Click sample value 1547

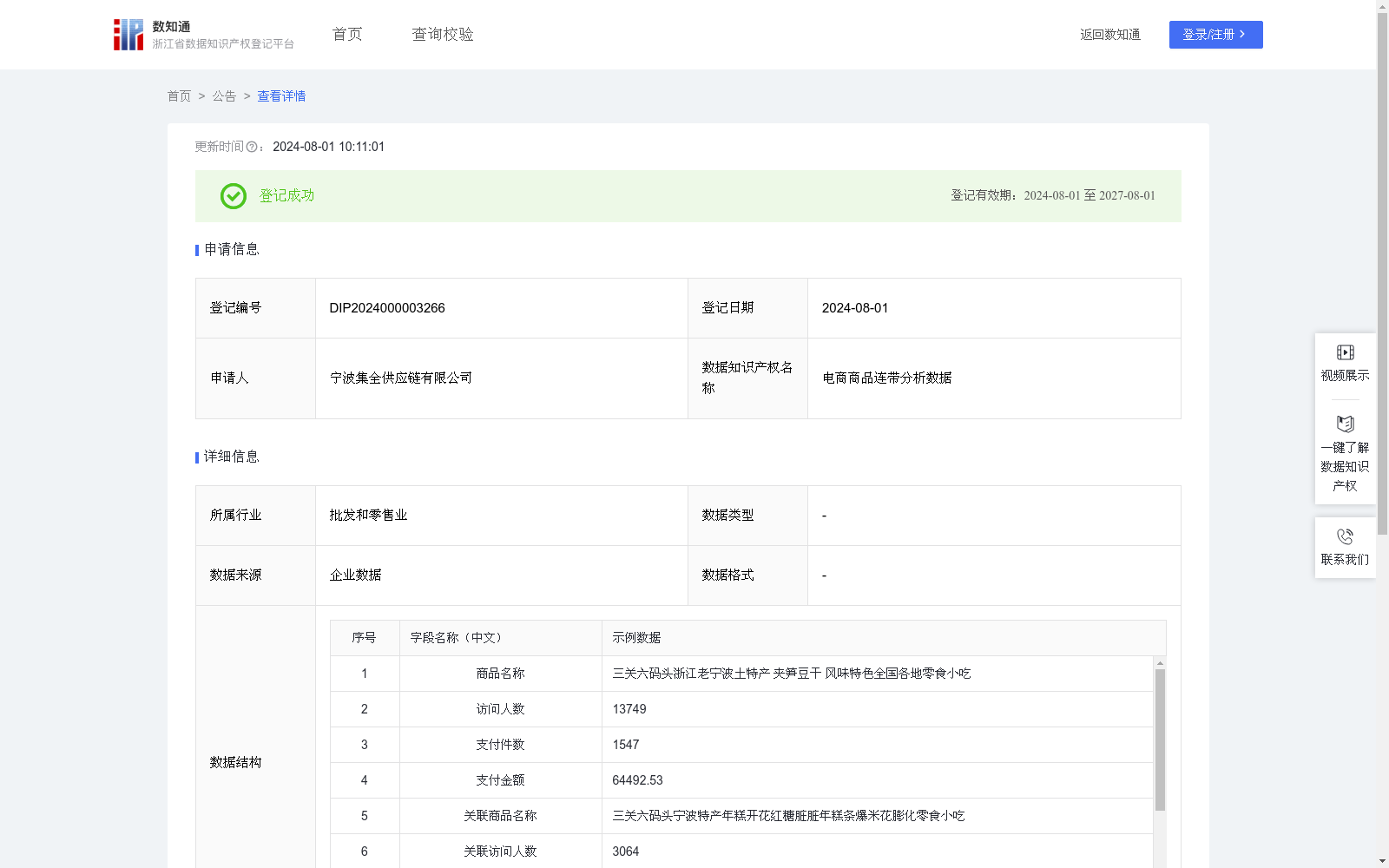pyautogui.click(x=626, y=745)
